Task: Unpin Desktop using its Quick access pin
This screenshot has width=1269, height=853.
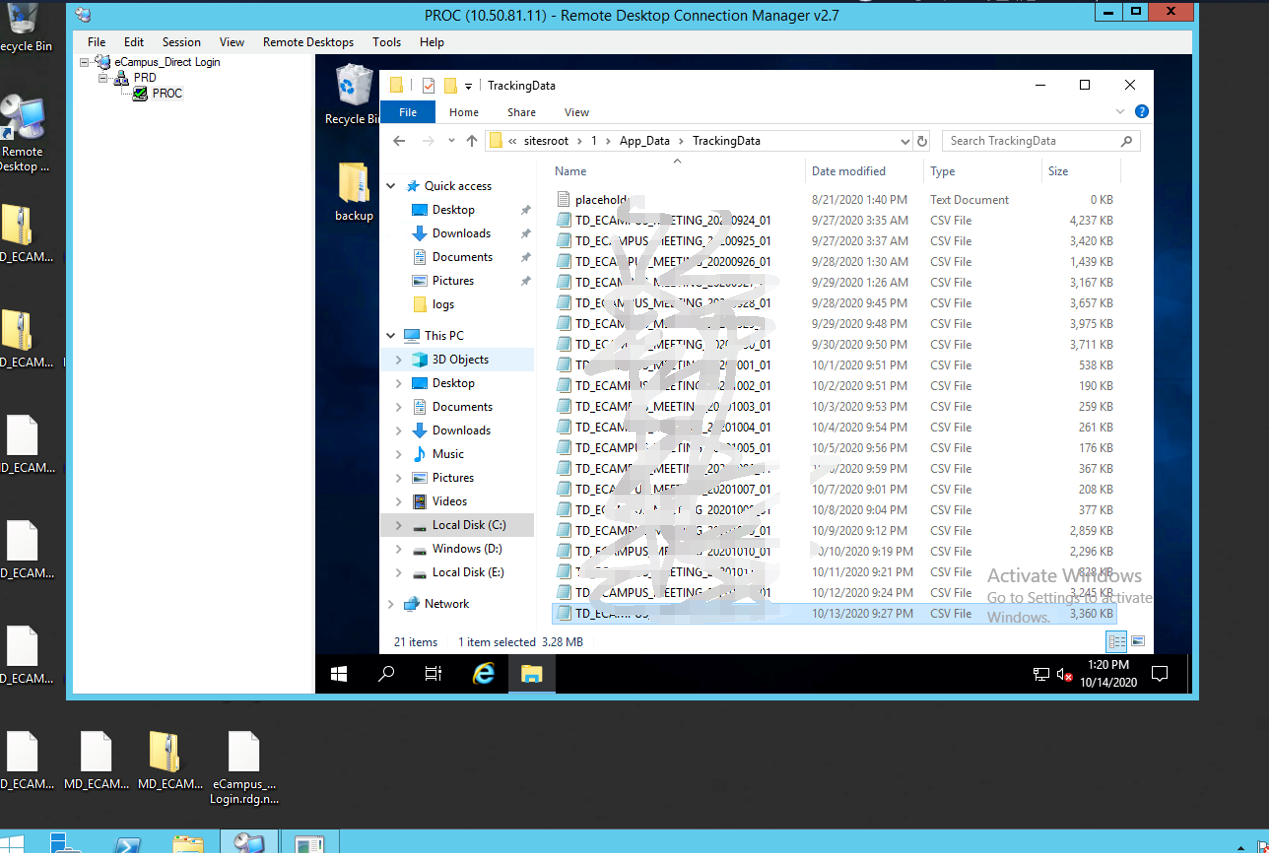Action: tap(525, 210)
